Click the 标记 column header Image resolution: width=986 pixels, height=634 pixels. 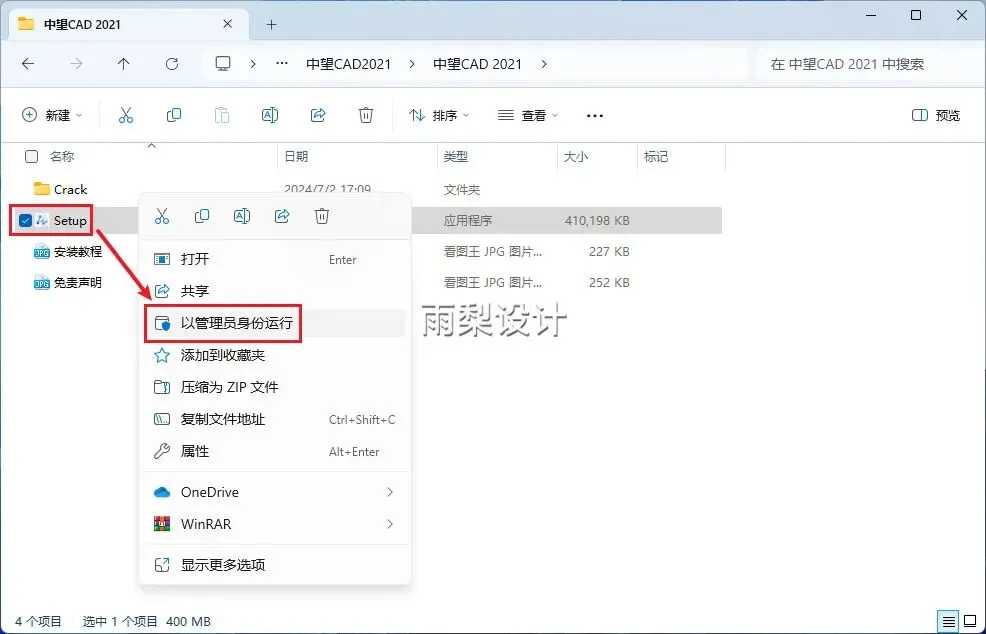[656, 157]
